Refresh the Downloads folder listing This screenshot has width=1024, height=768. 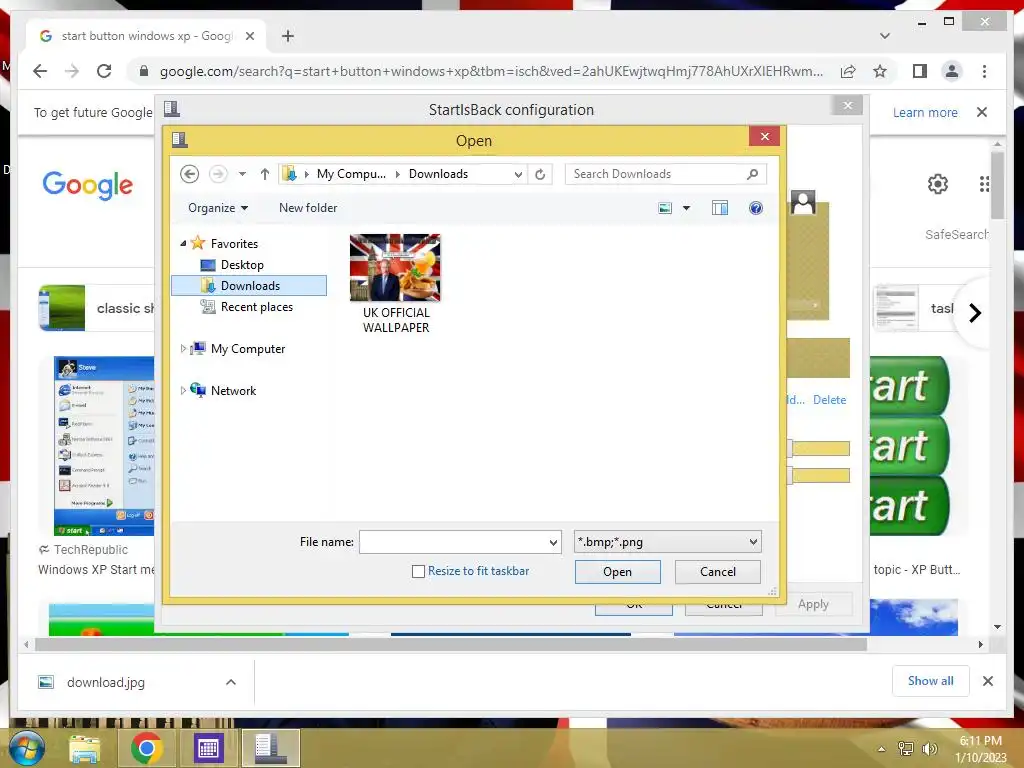[540, 174]
